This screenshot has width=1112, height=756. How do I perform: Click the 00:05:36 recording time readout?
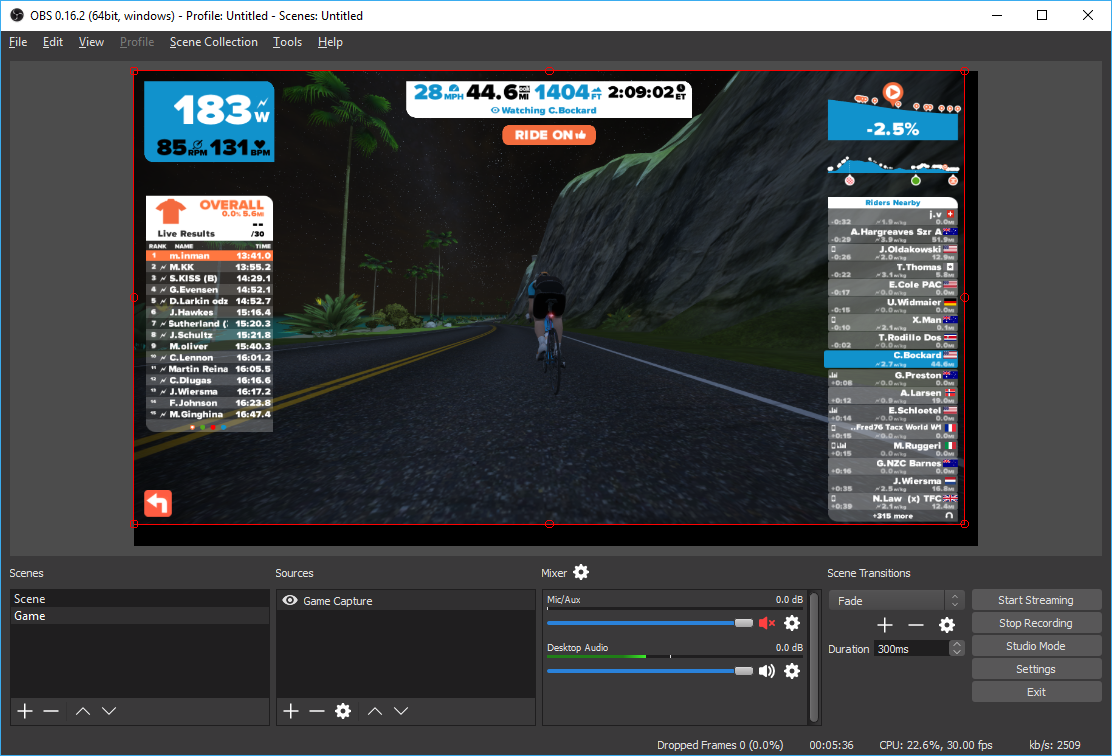click(831, 745)
